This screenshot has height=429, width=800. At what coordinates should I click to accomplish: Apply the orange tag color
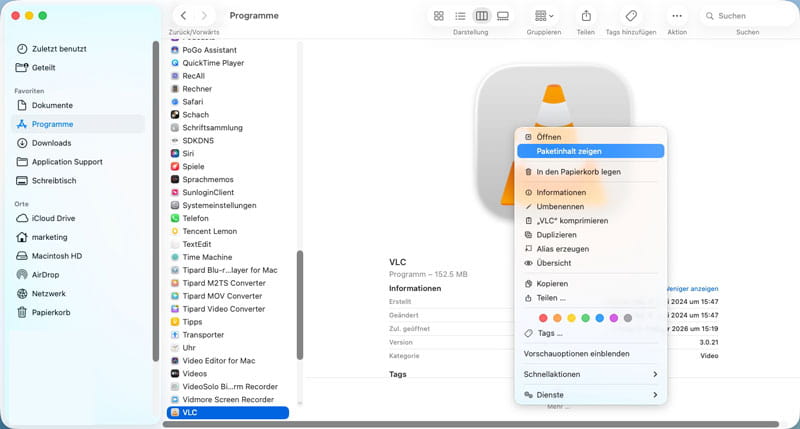[557, 318]
